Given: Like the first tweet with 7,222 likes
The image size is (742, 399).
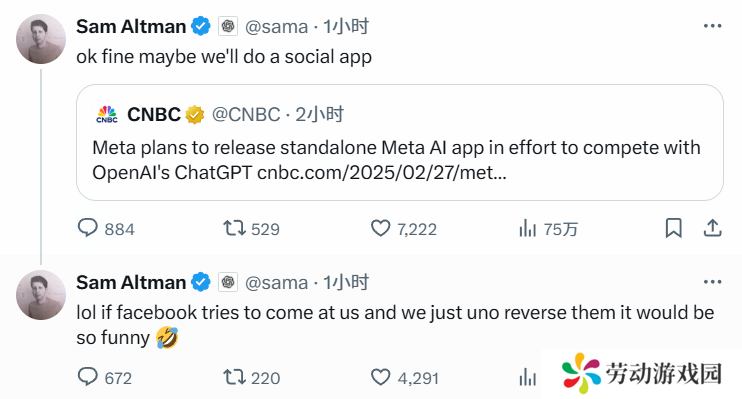Looking at the screenshot, I should (380, 228).
